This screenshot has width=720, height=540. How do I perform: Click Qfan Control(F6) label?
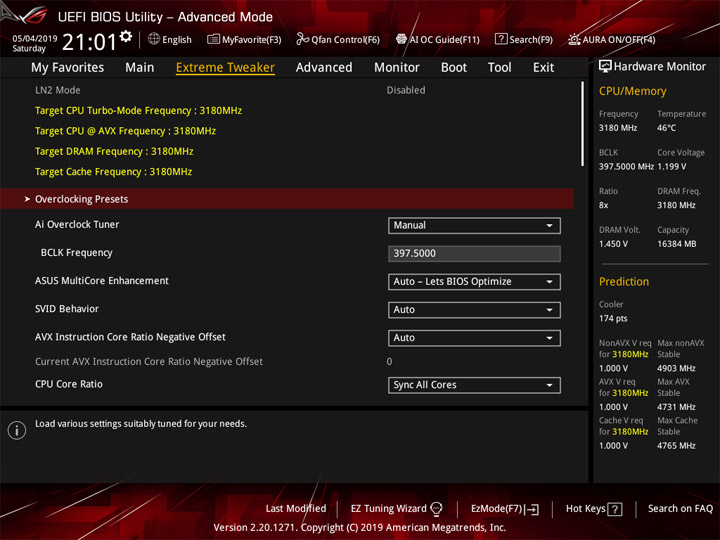[x=345, y=39]
